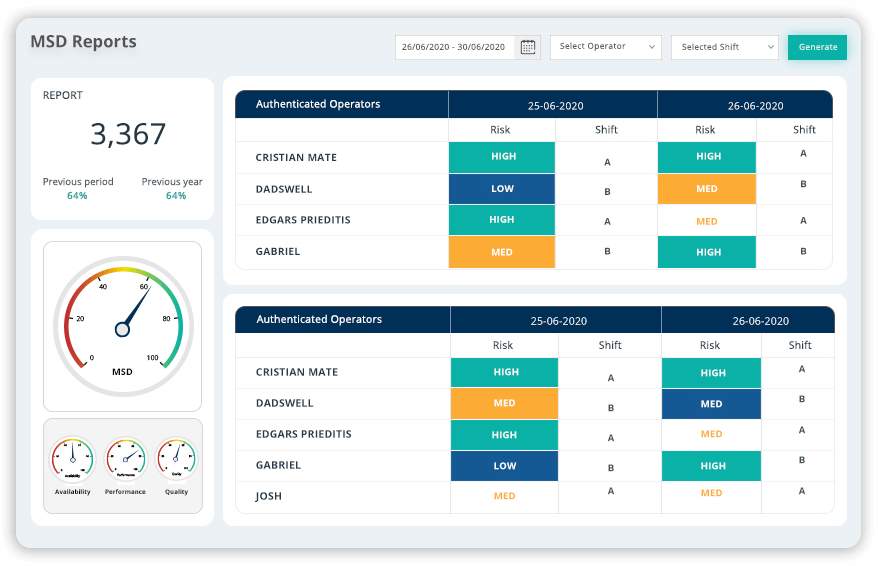The image size is (878, 566).
Task: Expand the Selected Shift dropdown
Action: pyautogui.click(x=724, y=47)
